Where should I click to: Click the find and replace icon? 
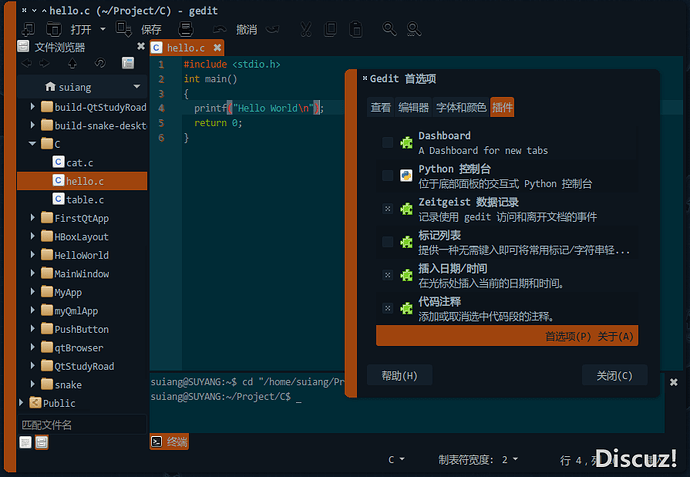tap(414, 29)
